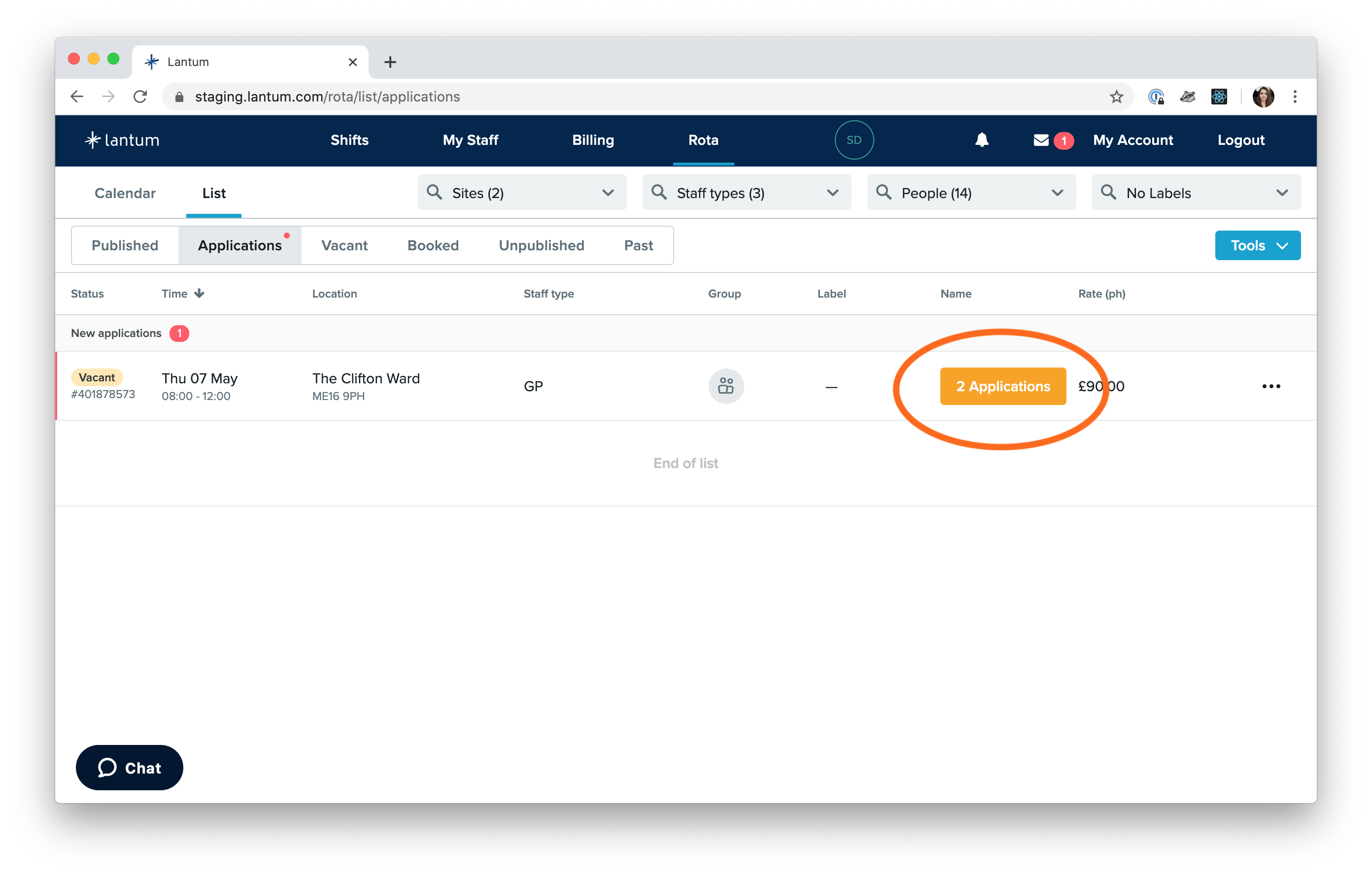
Task: Go to the My Staff menu
Action: (470, 140)
